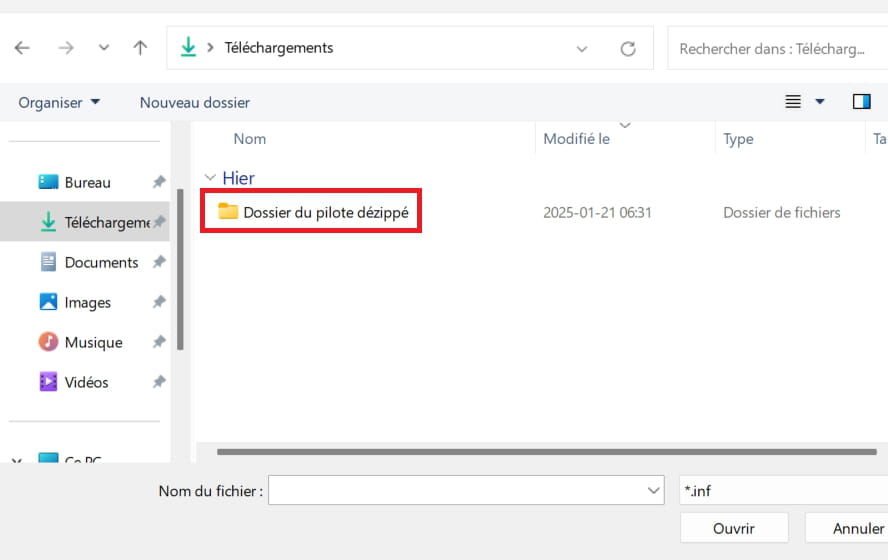Screen dimensions: 888x560
Task: Click the file list horizontal scrollbar
Action: (547, 452)
